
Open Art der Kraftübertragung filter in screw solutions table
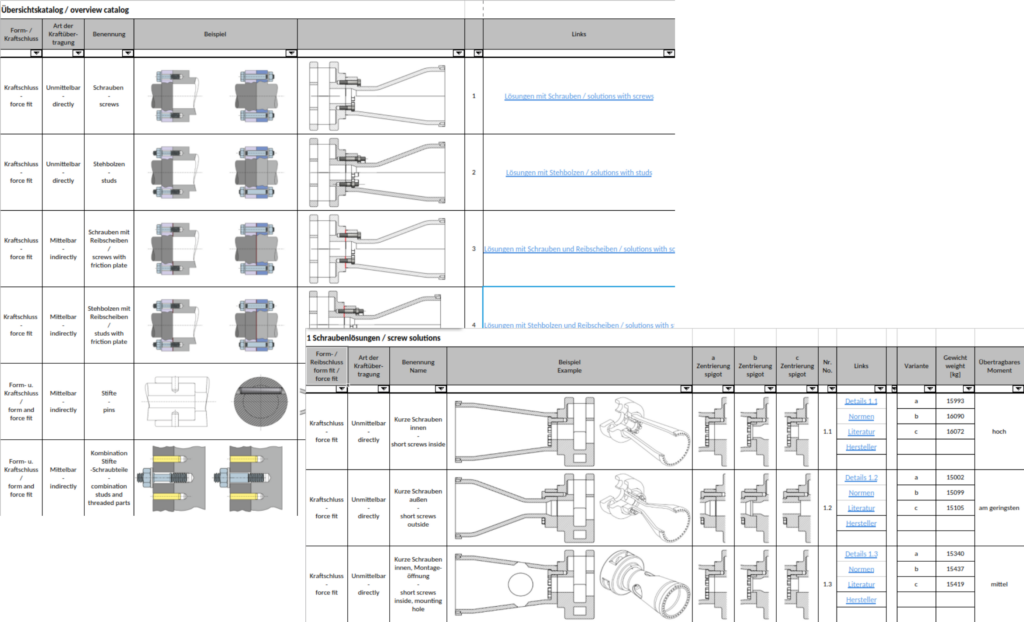tap(383, 389)
